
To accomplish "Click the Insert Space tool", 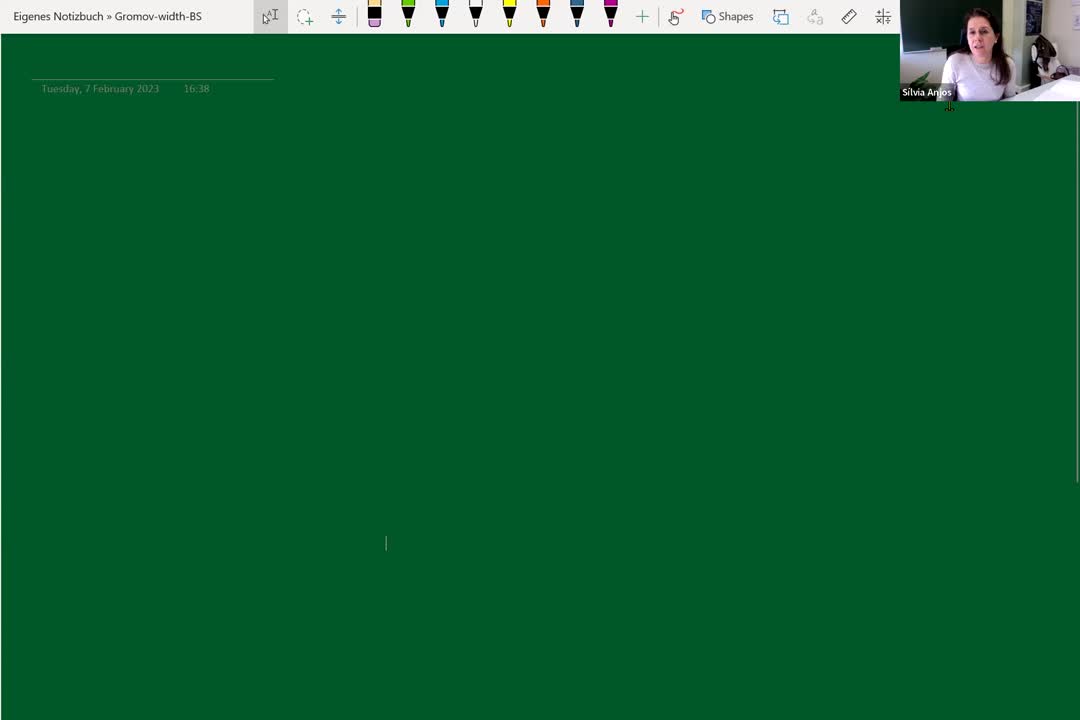I will 339,17.
